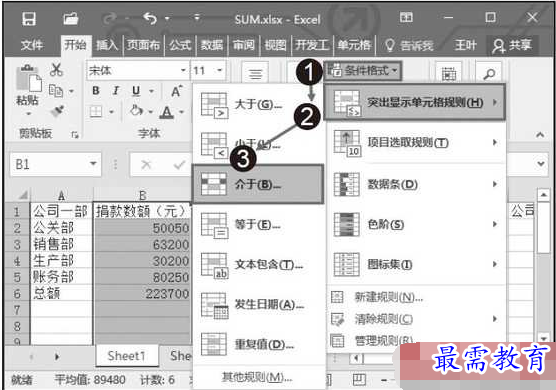Viewport: 556px width, 390px height.
Task: Open the Fill Color dropdown arrow
Action: pyautogui.click(x=150, y=112)
